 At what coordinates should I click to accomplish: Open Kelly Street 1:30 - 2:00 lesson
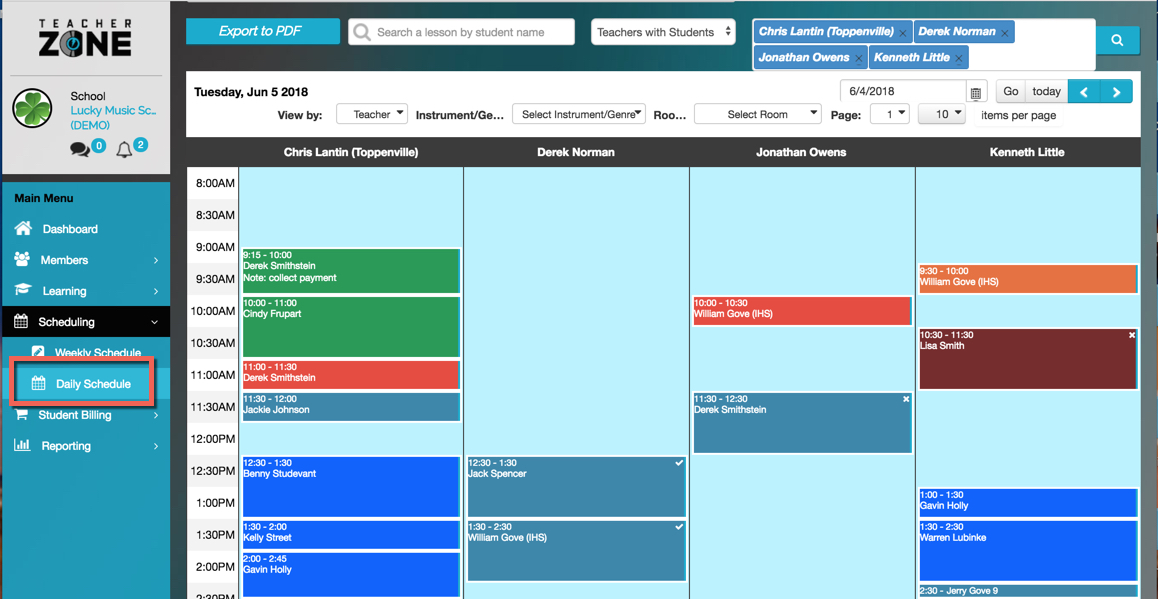click(x=351, y=535)
